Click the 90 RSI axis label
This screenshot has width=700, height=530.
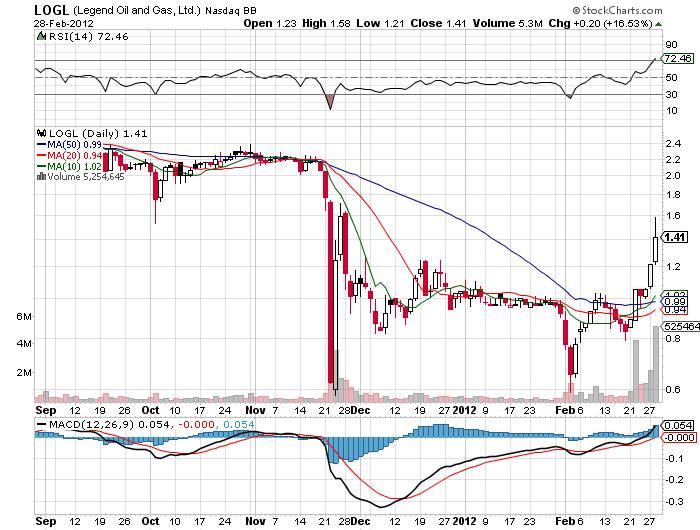pyautogui.click(x=671, y=44)
